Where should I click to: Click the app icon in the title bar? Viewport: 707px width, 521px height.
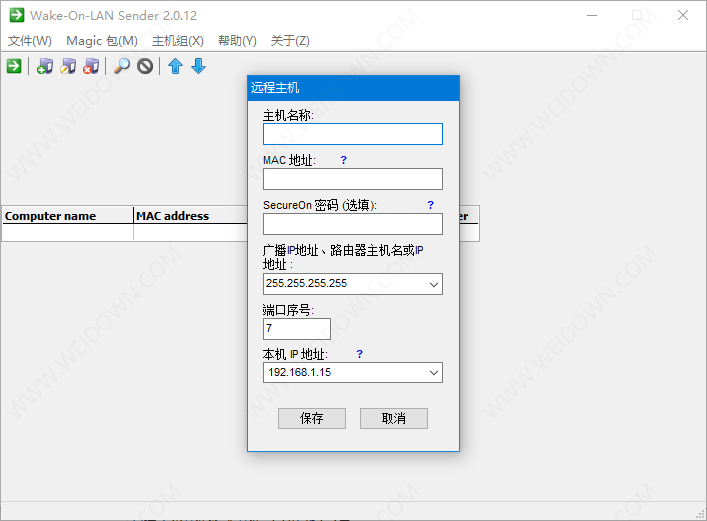click(x=17, y=15)
